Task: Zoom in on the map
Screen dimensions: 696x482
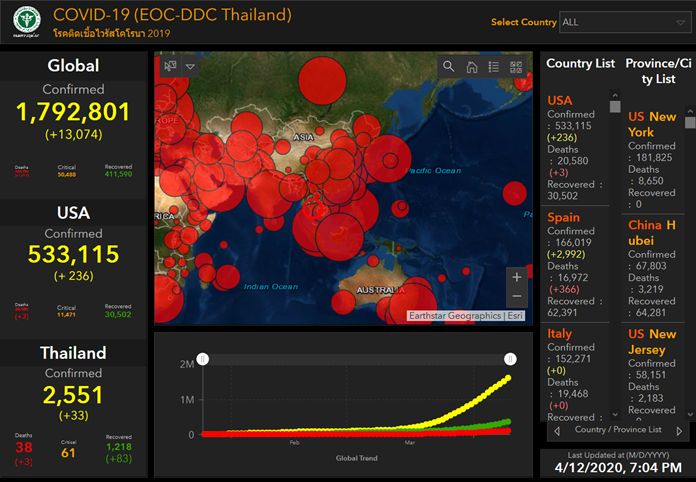Action: click(516, 277)
